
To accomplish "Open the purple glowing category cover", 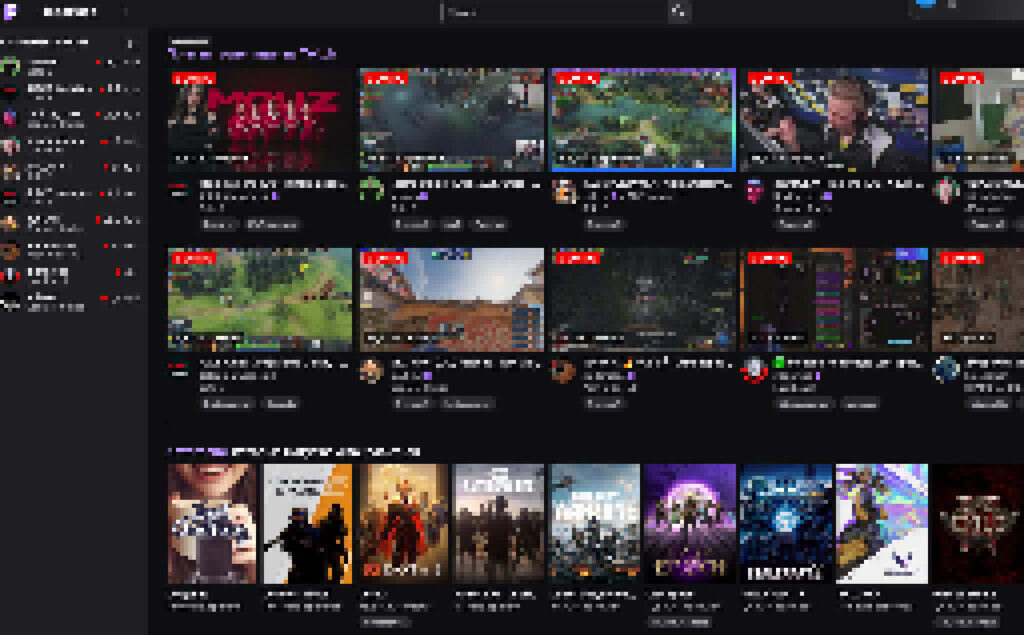I will pyautogui.click(x=690, y=523).
